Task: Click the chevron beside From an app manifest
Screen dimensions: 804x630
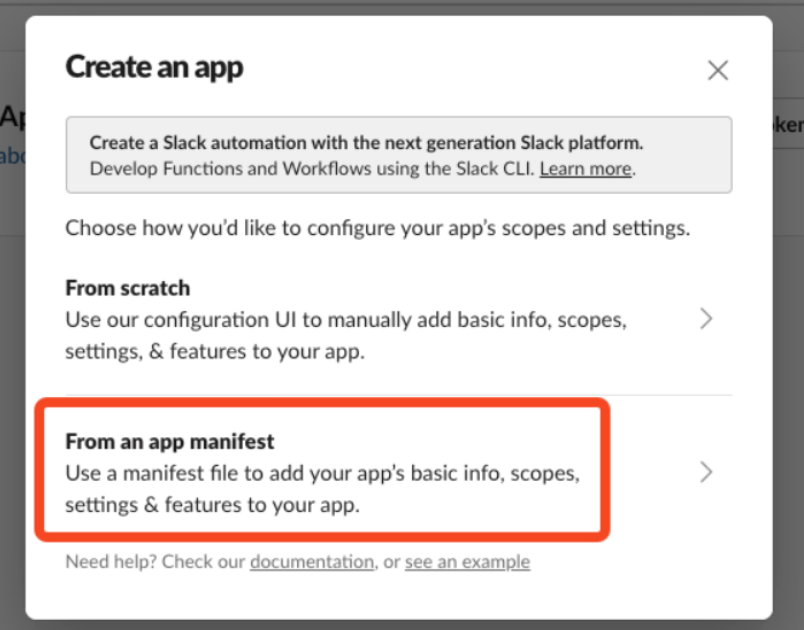Action: click(x=706, y=472)
